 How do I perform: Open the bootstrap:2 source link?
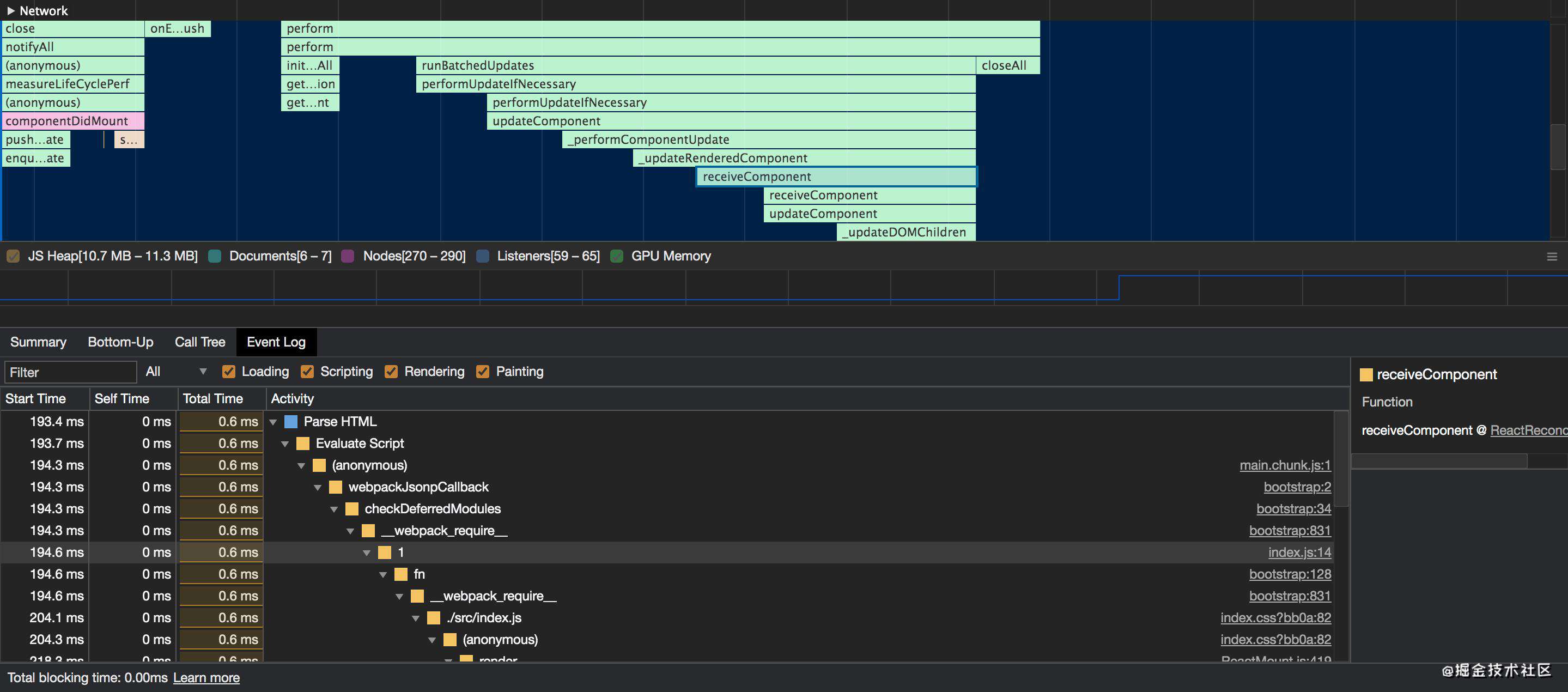(x=1297, y=487)
